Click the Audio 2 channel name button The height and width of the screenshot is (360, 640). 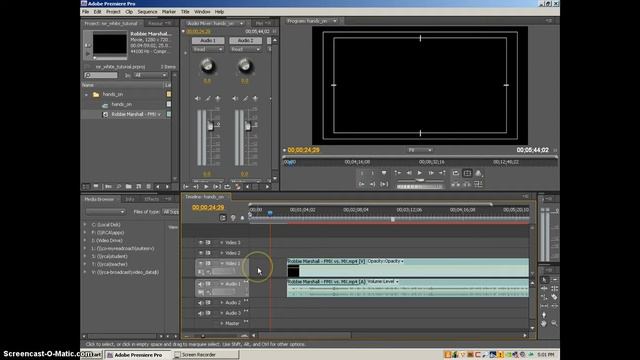point(245,40)
